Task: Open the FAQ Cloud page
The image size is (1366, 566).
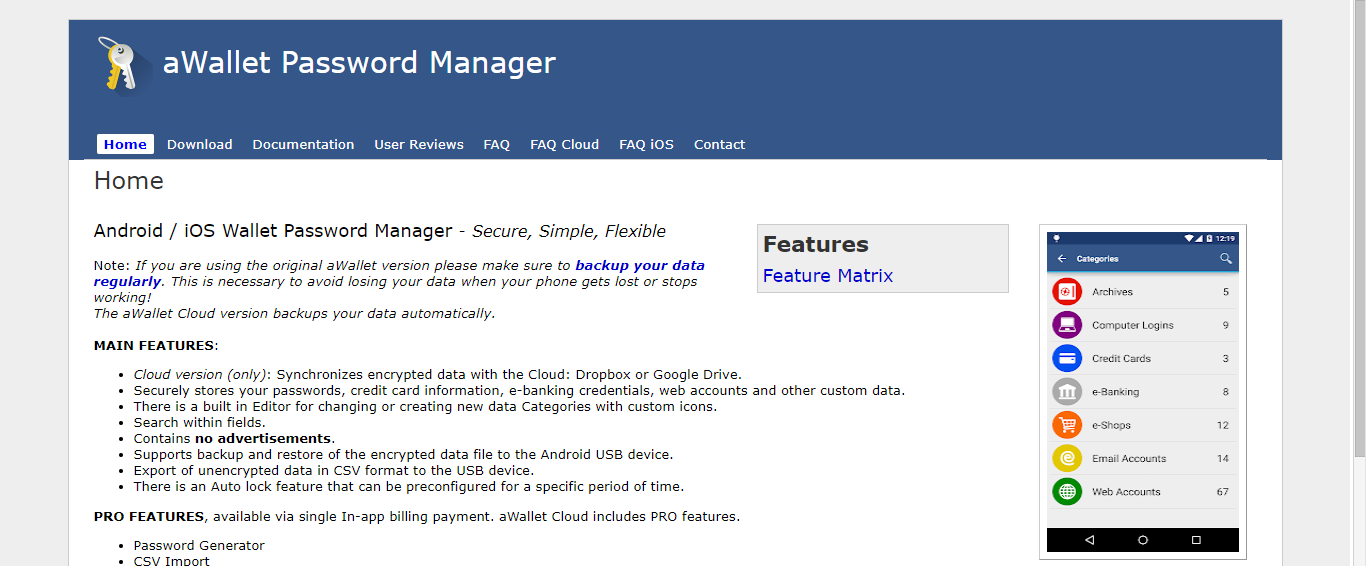Action: pyautogui.click(x=565, y=144)
